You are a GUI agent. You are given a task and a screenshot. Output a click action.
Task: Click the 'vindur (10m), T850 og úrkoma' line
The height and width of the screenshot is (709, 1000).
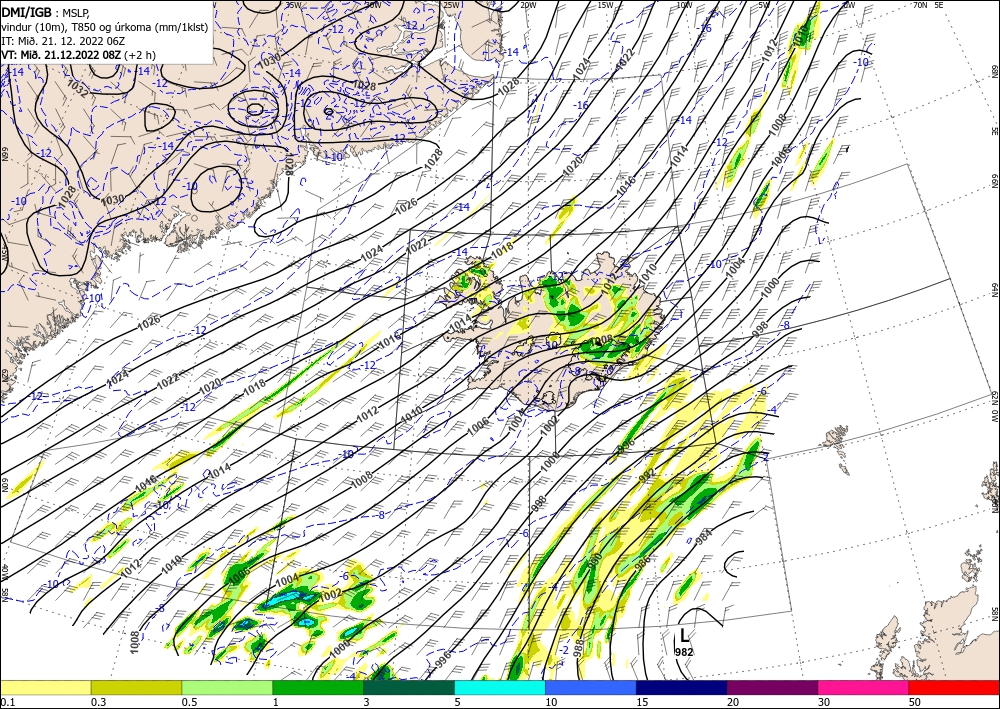point(105,26)
